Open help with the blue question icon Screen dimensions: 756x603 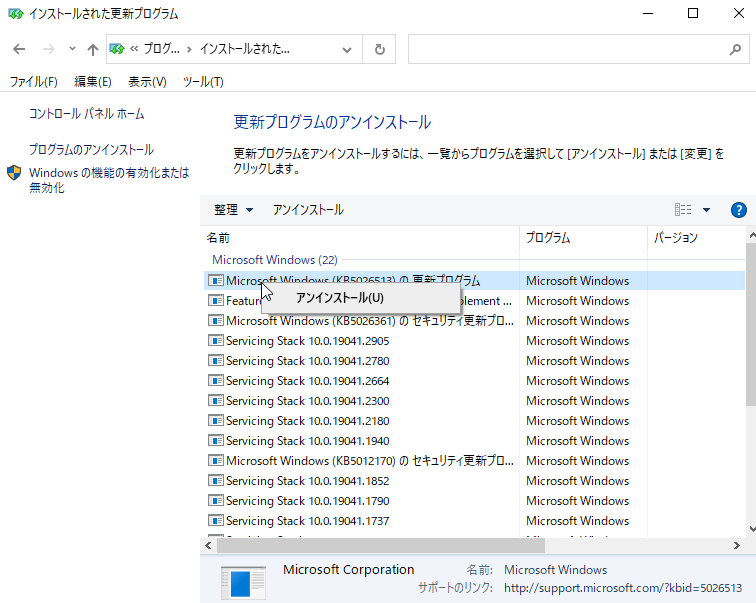739,210
